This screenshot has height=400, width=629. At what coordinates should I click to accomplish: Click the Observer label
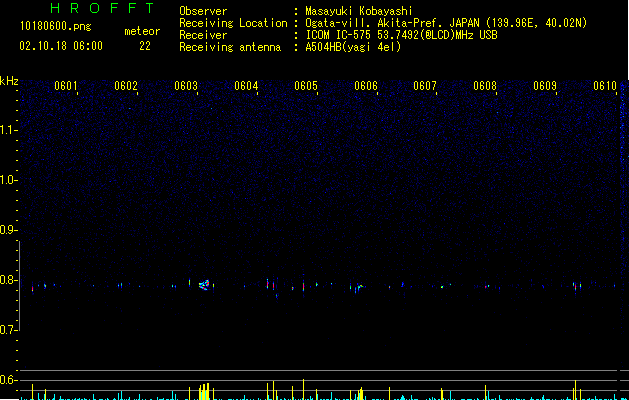click(x=203, y=11)
